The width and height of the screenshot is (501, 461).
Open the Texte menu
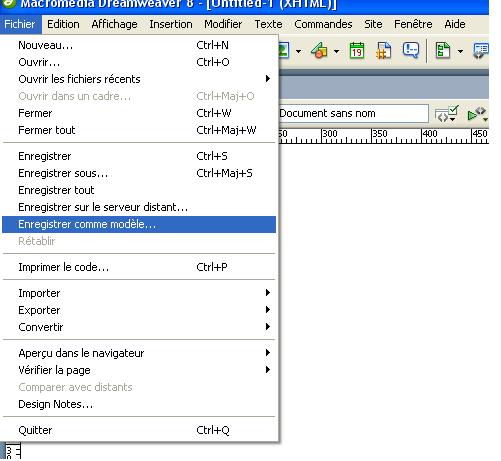coord(268,24)
